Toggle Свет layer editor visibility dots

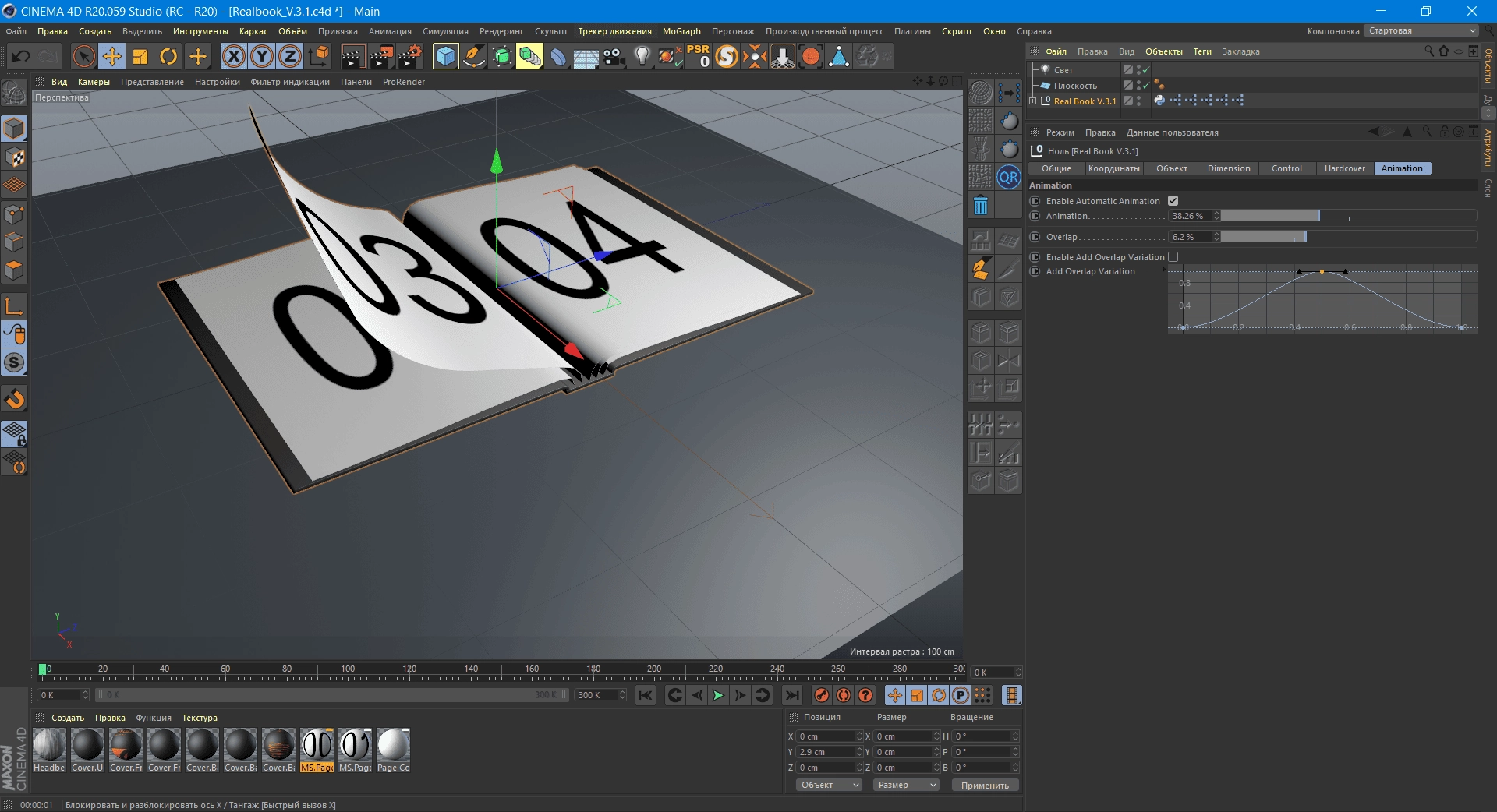point(1139,70)
